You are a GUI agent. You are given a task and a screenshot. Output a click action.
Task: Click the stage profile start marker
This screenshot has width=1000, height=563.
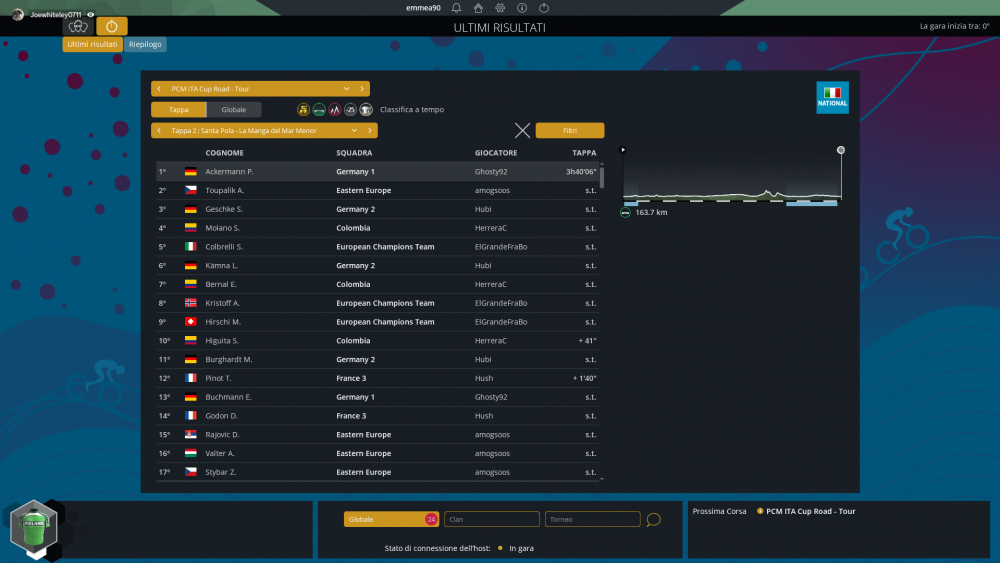[623, 150]
